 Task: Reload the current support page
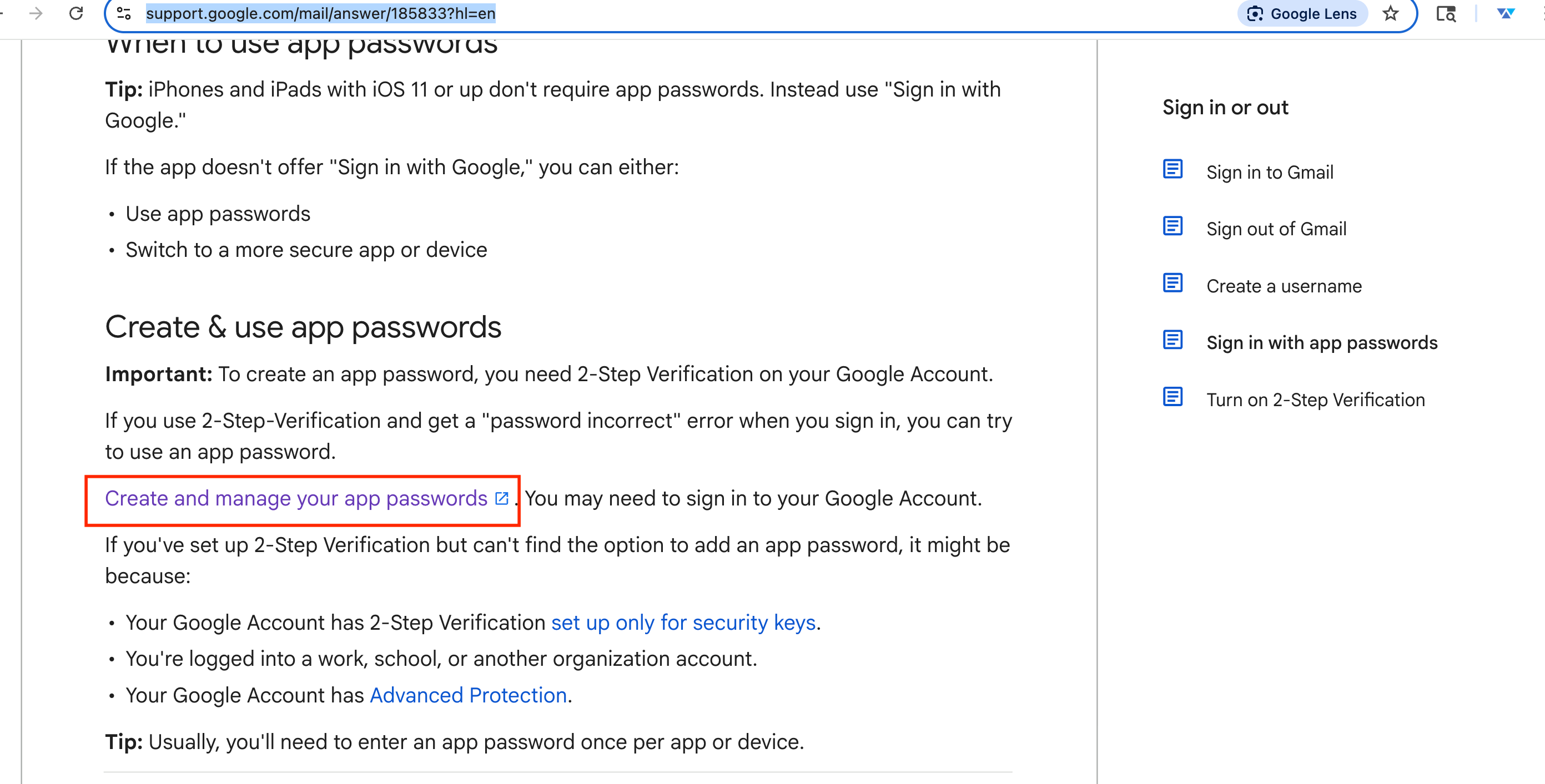click(76, 13)
